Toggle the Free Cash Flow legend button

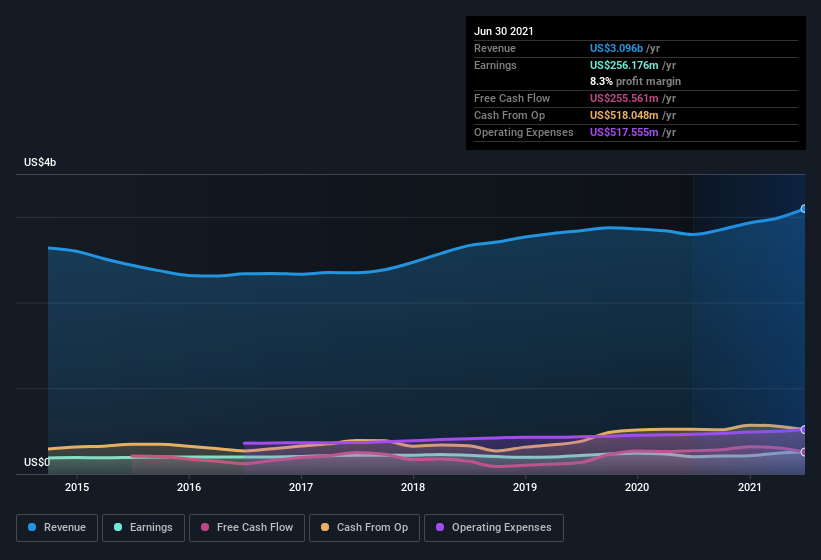pos(247,528)
